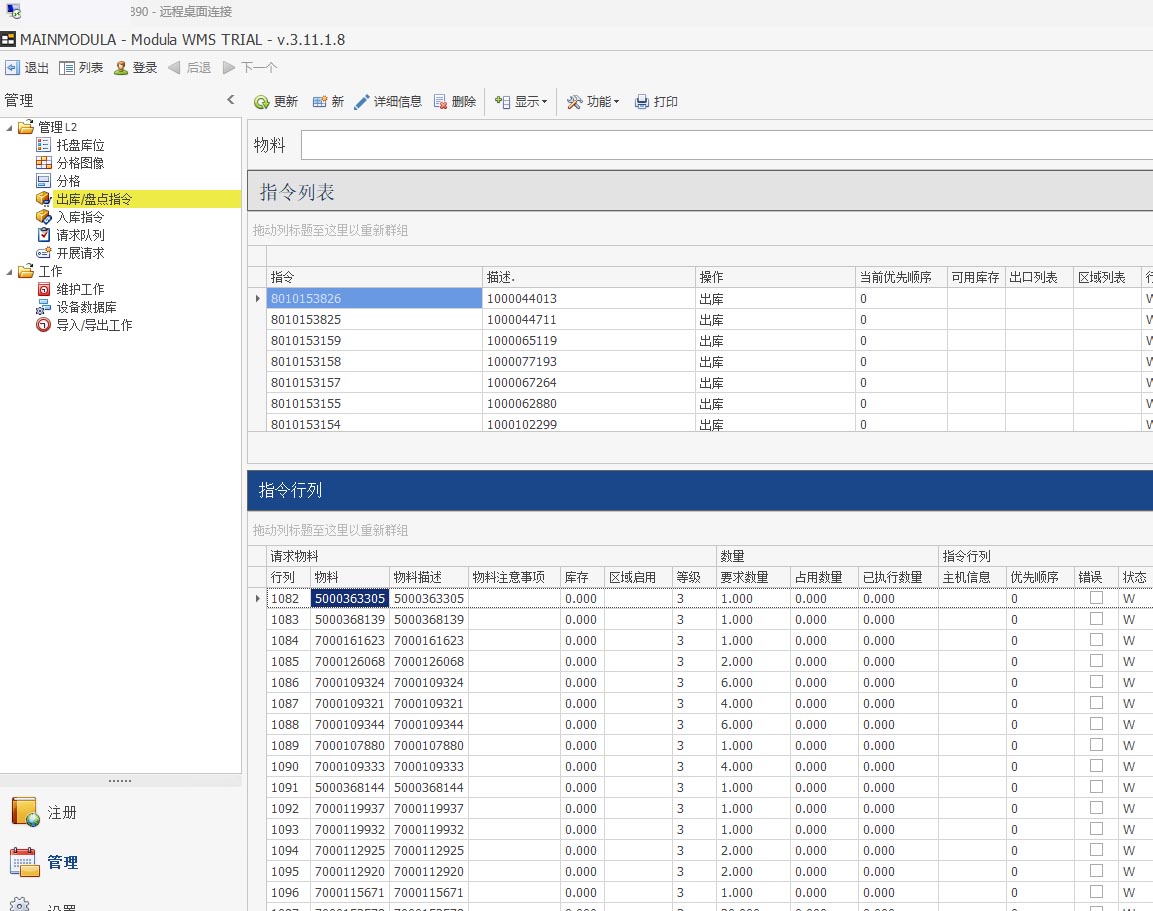Toggle the 错误 checkbox for row 1085
1153x911 pixels.
(x=1096, y=661)
